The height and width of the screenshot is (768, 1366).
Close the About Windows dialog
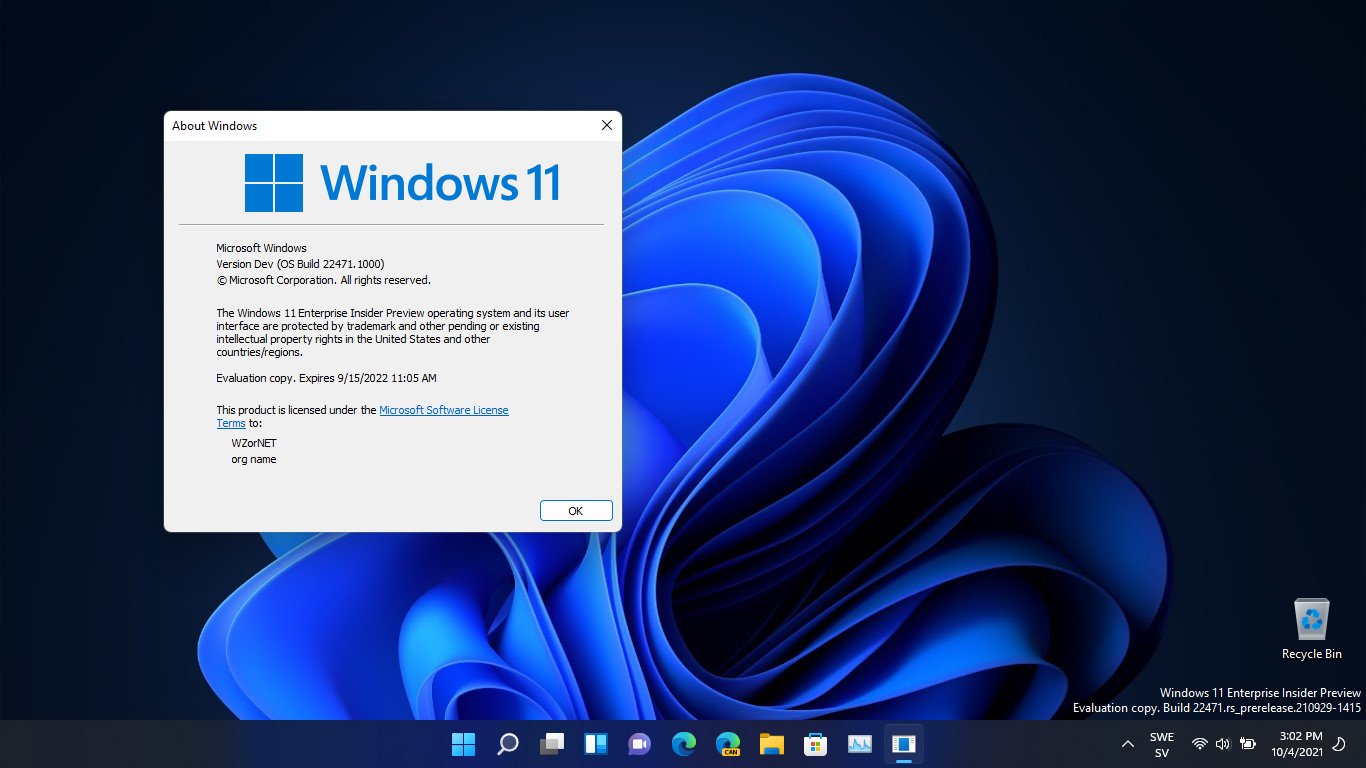(606, 125)
